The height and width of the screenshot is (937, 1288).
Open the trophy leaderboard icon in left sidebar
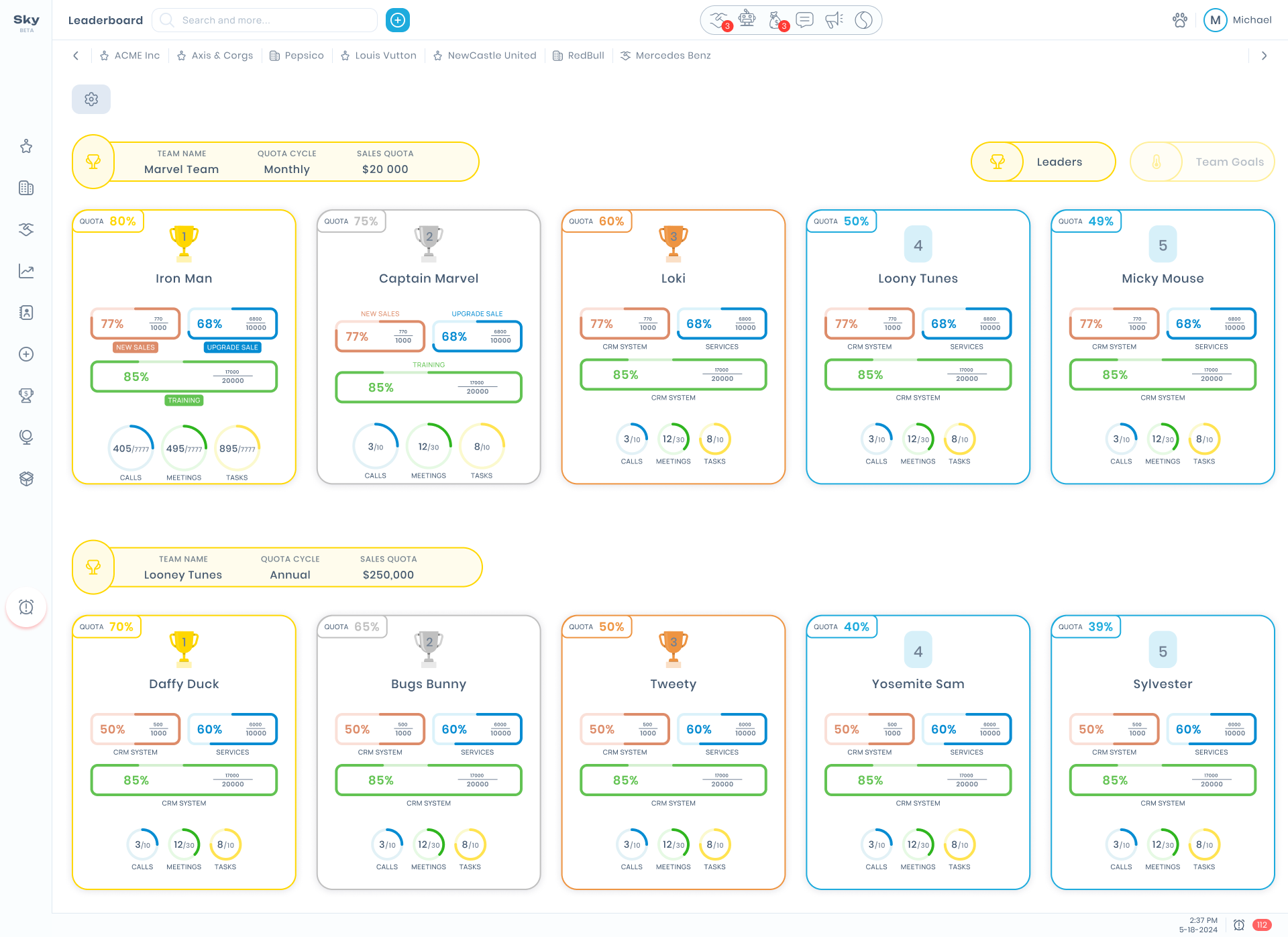[x=26, y=396]
